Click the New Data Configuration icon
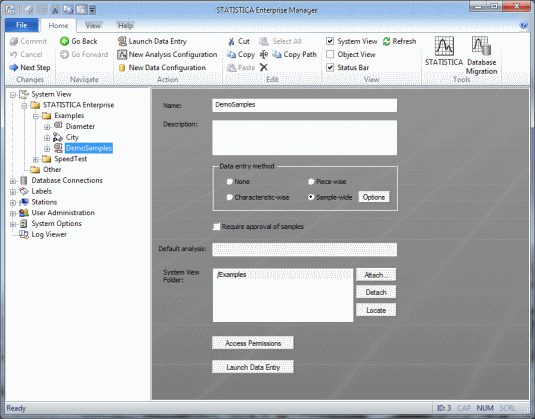Screen dimensions: 535x419 [122, 68]
